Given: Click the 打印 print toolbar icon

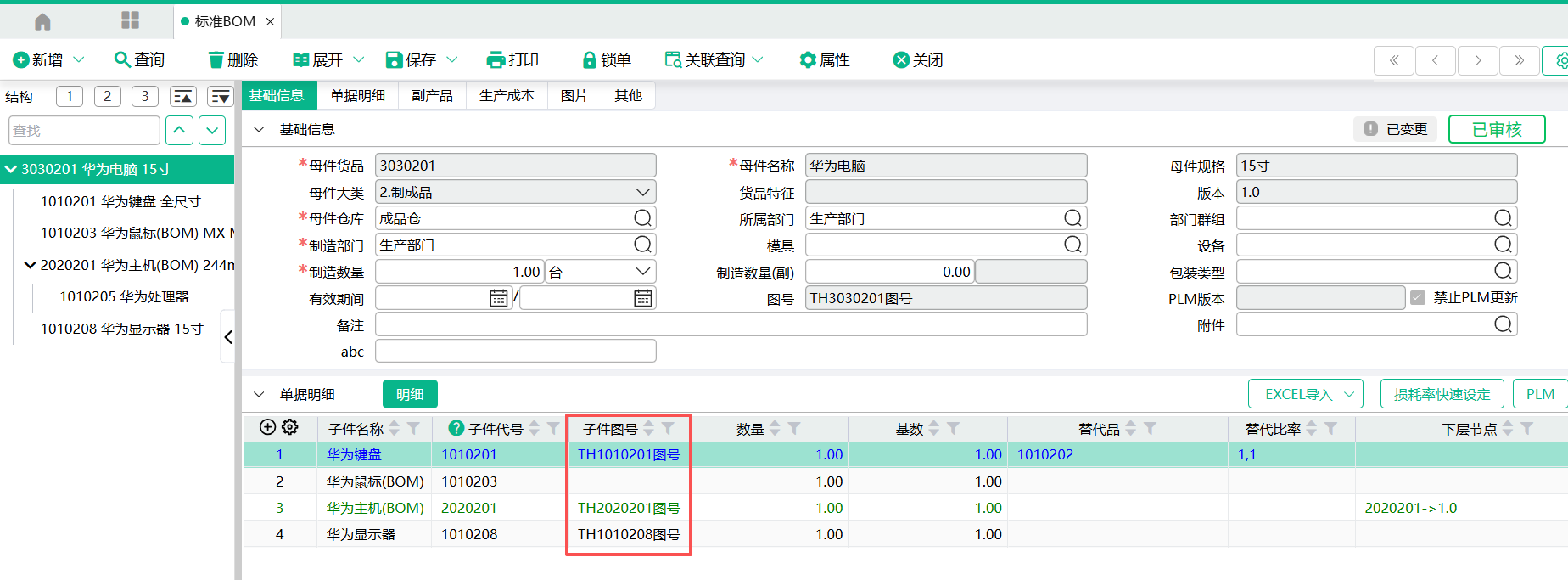Looking at the screenshot, I should (496, 60).
